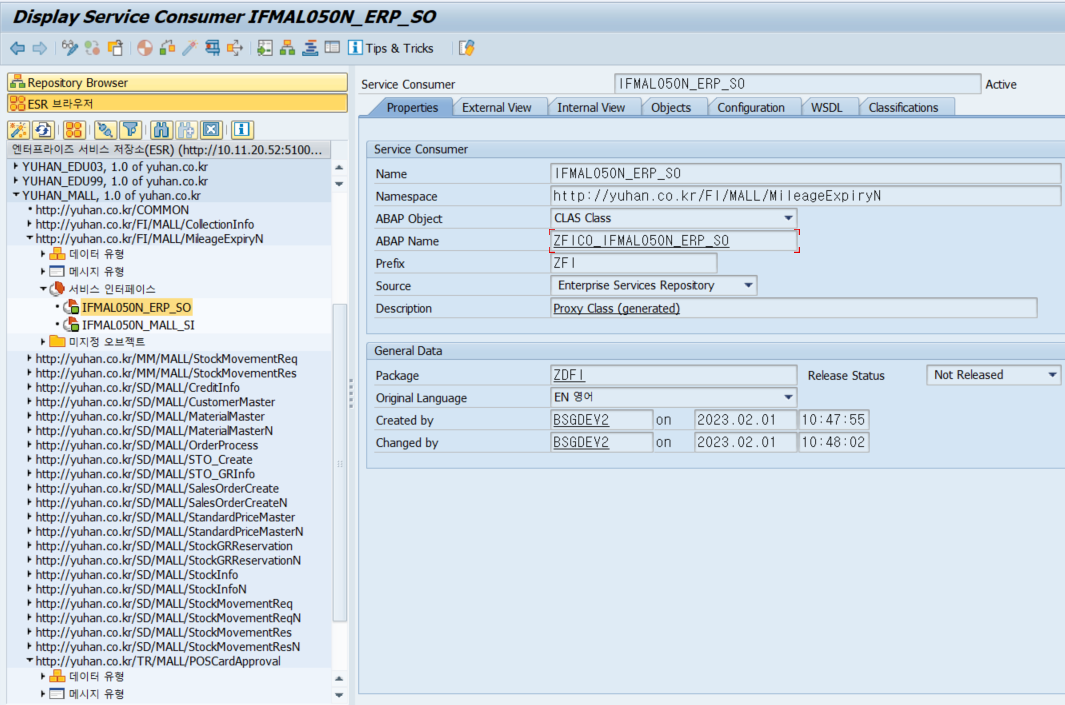Click the orange grid icon in ESR toolbar
The image size is (1065, 705).
(x=74, y=129)
